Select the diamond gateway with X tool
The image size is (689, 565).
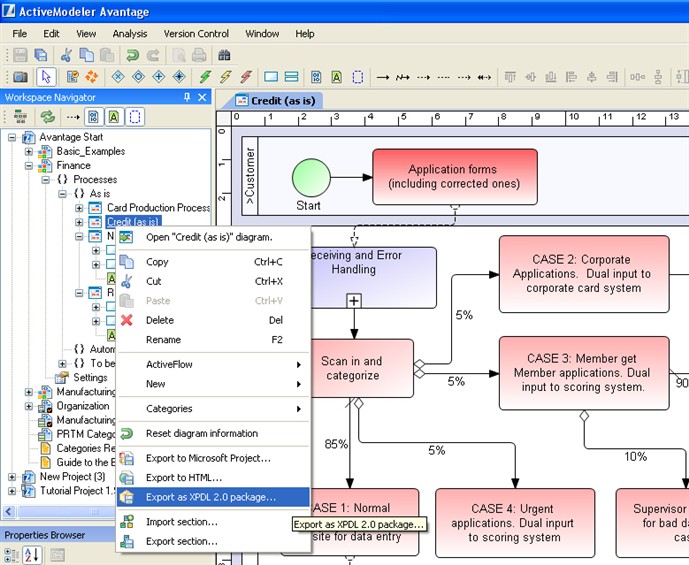[118, 77]
